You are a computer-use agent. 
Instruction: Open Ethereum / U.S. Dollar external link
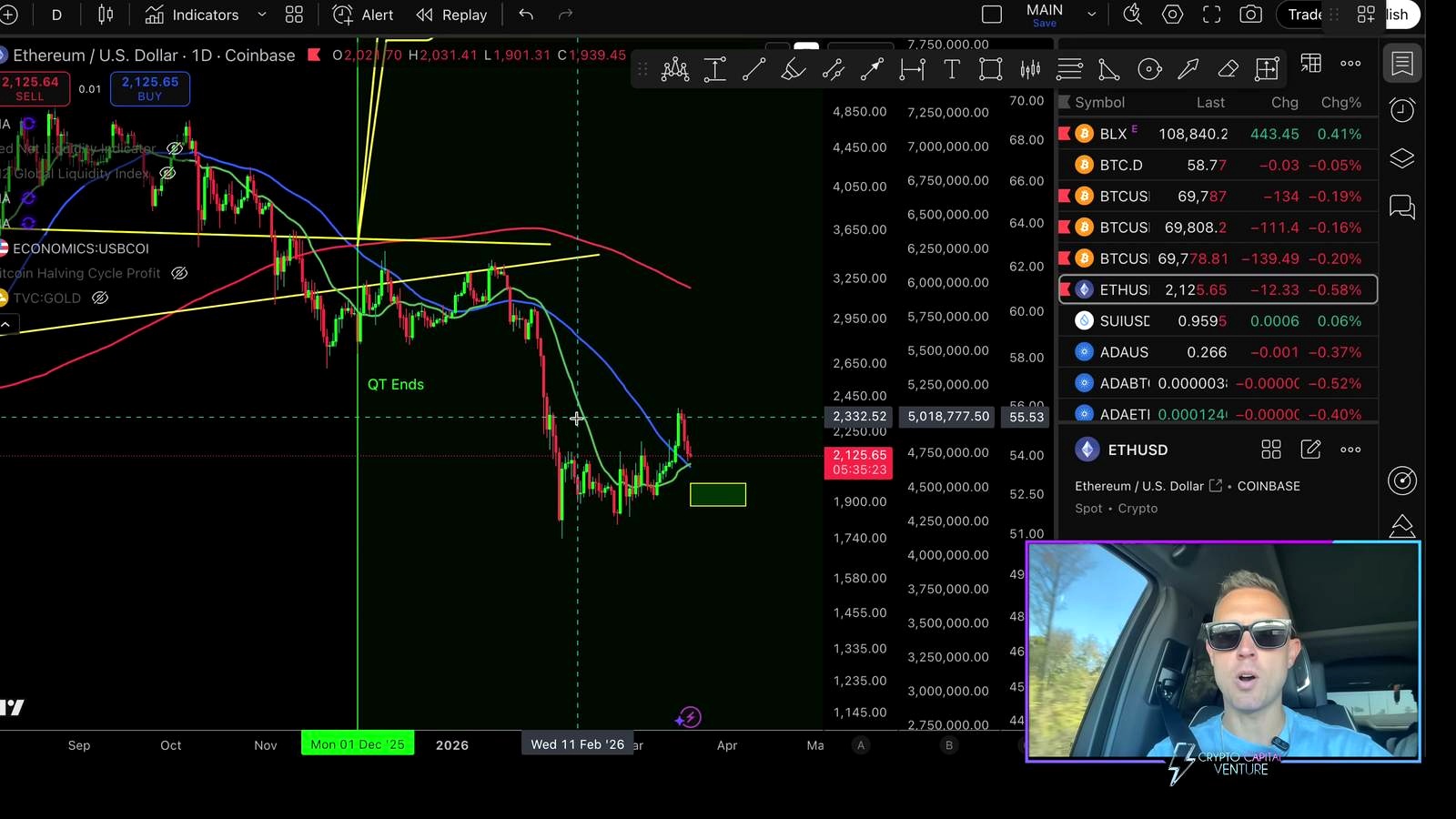click(1215, 486)
